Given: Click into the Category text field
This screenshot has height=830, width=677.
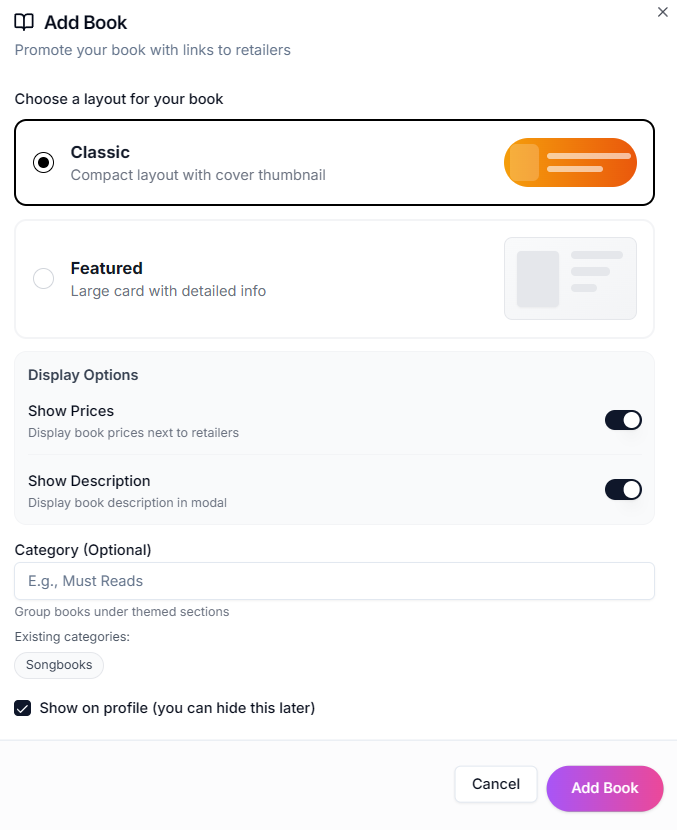Looking at the screenshot, I should (x=334, y=581).
